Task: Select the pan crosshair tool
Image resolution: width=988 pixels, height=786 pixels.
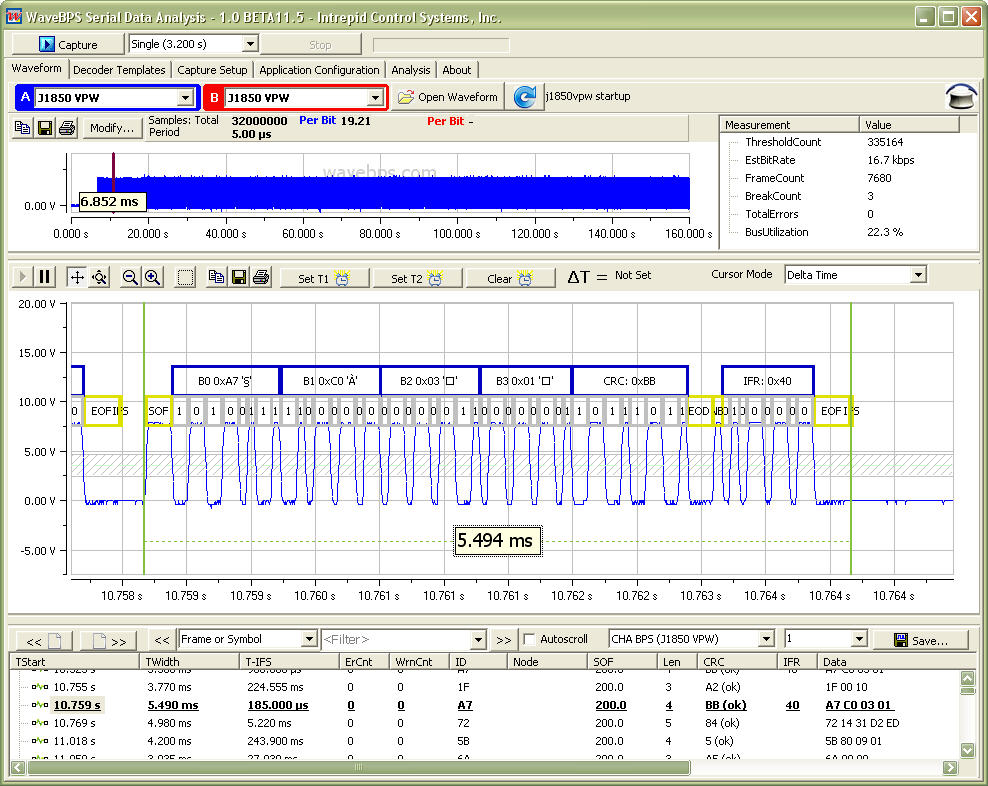Action: [x=77, y=277]
